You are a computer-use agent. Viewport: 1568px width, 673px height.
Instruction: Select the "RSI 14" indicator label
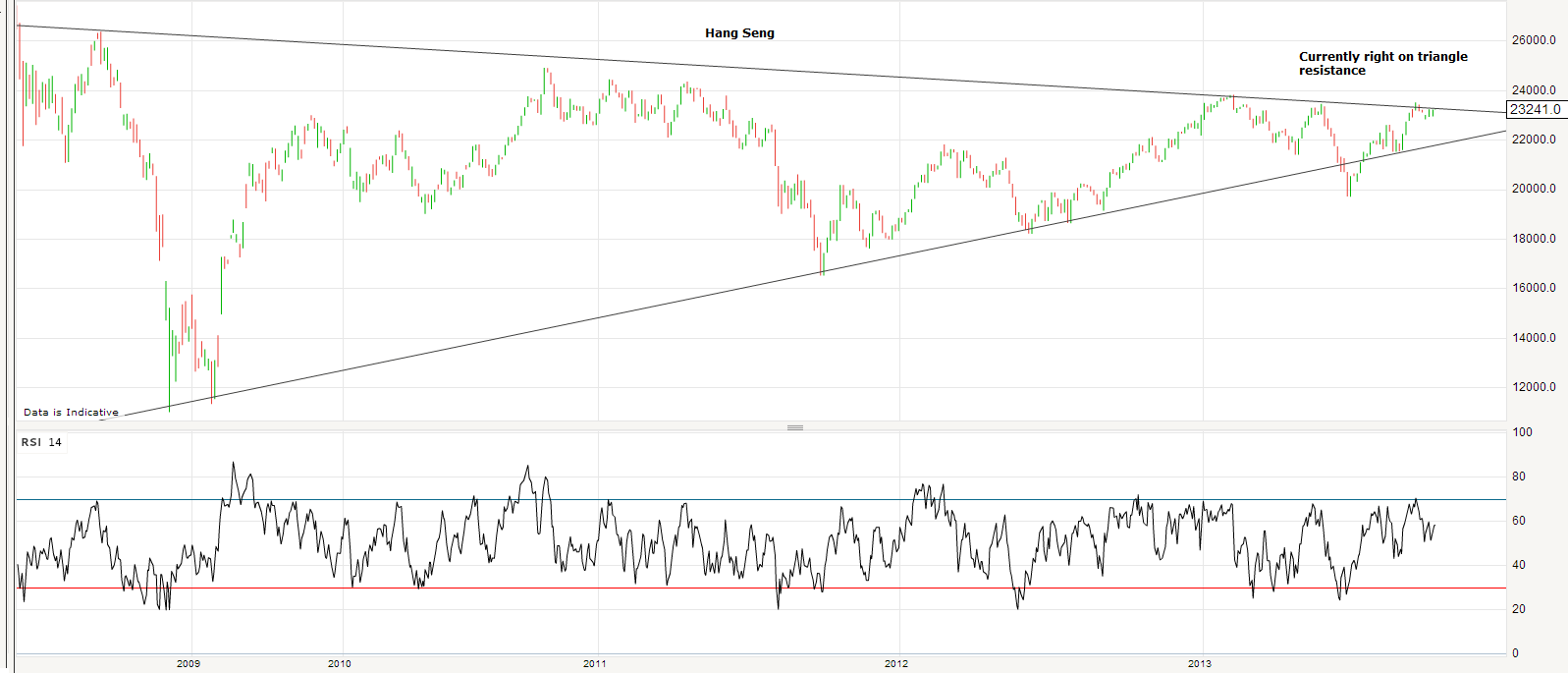tap(41, 442)
